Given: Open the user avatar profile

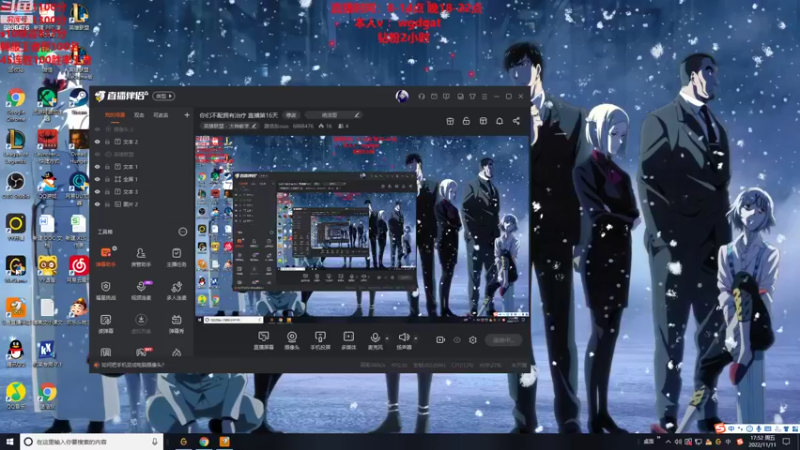Looking at the screenshot, I should pyautogui.click(x=402, y=96).
